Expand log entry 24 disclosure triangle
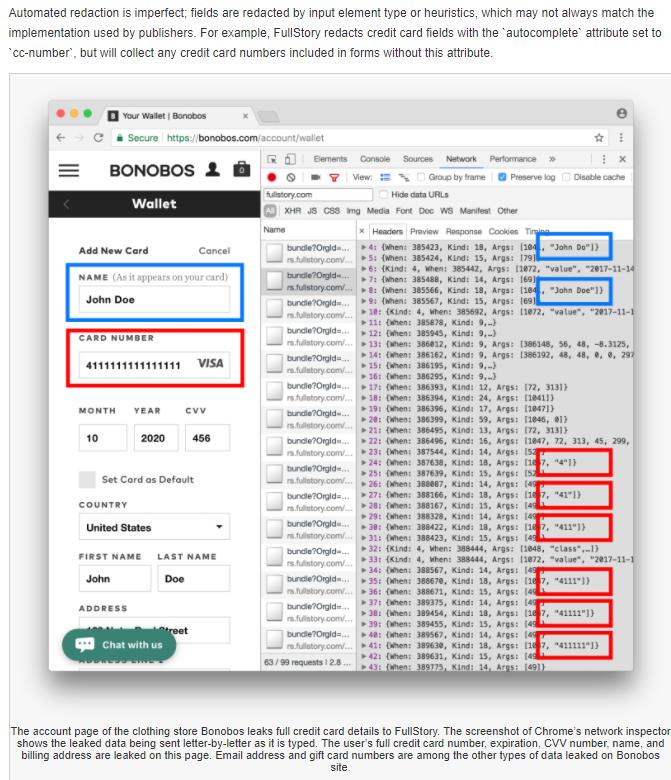671x780 pixels. click(364, 463)
